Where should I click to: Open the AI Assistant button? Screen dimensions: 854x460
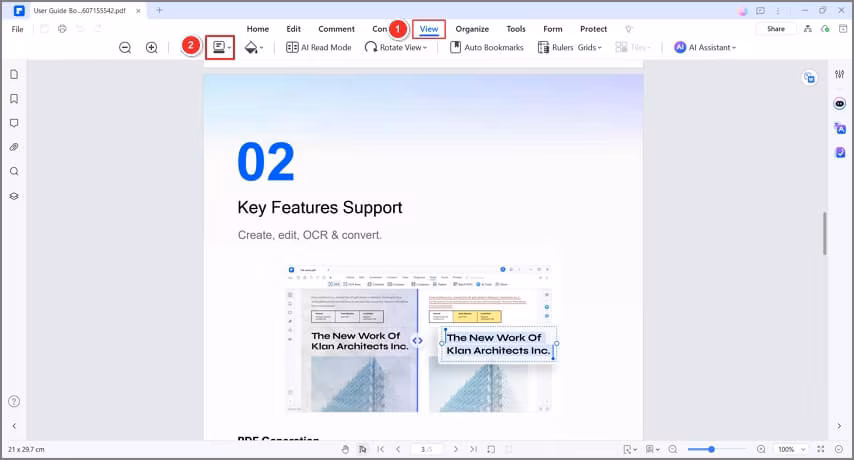pos(705,47)
